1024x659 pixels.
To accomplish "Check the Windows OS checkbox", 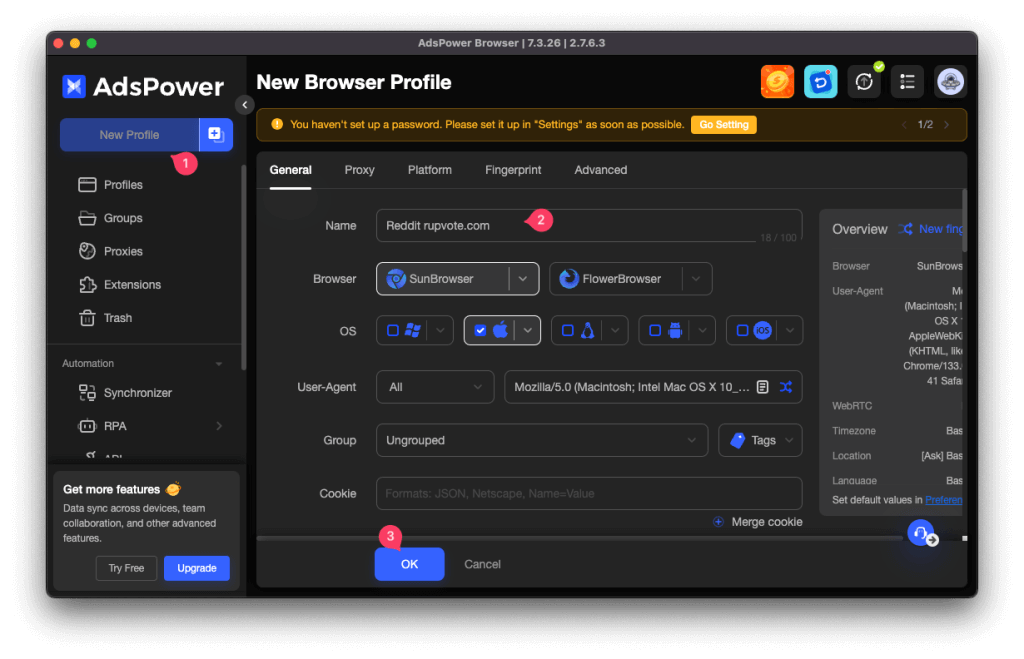I will 392,330.
